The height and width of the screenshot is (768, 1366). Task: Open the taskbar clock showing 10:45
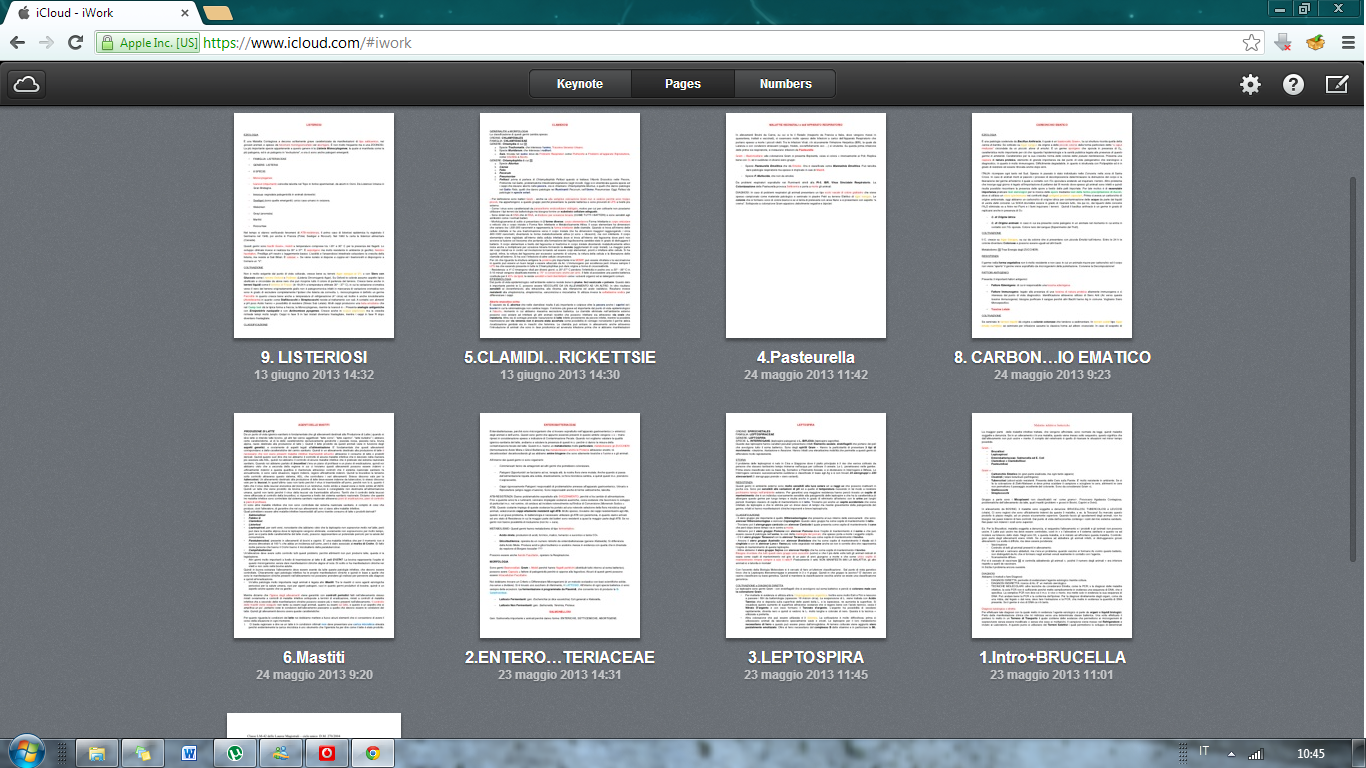tap(1310, 753)
